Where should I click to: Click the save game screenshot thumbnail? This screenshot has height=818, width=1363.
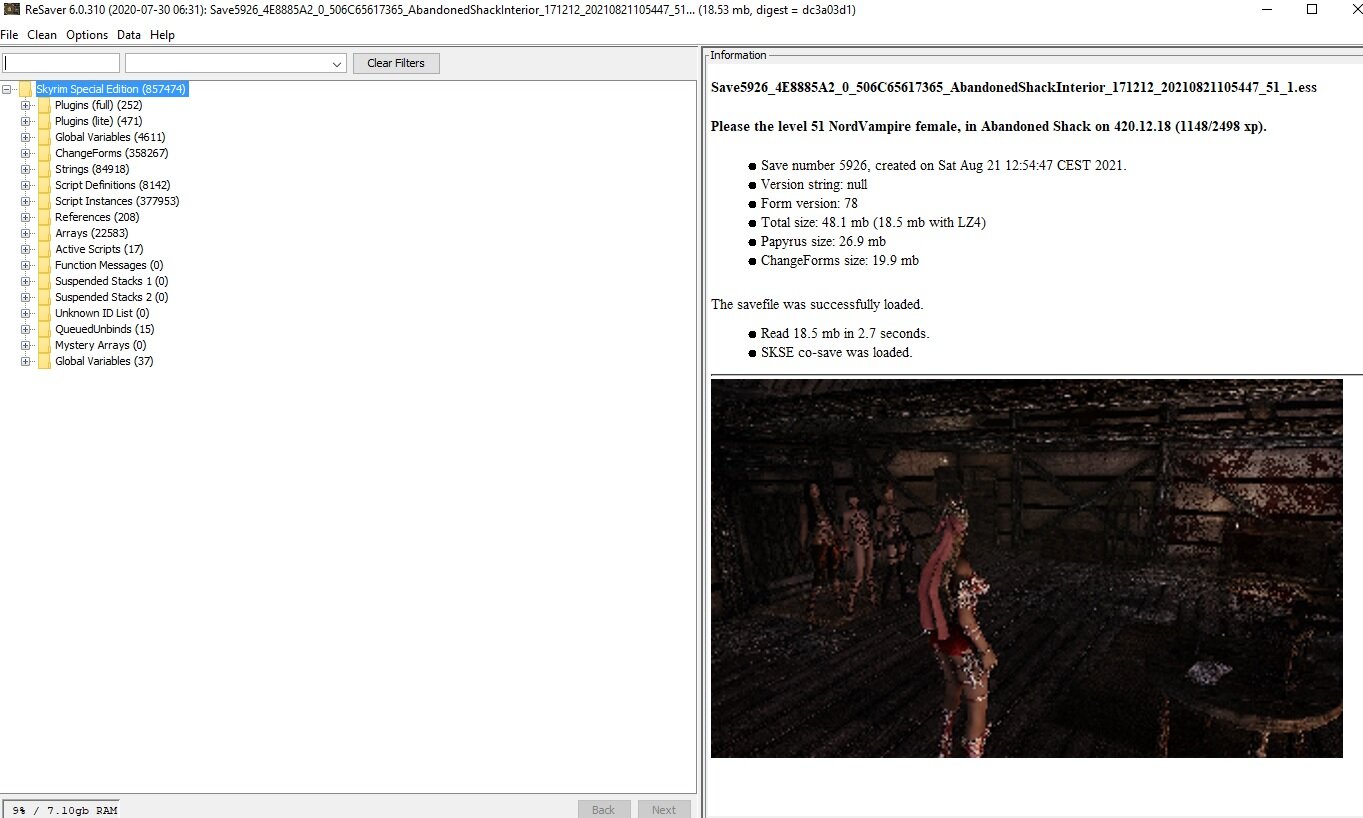point(1026,568)
